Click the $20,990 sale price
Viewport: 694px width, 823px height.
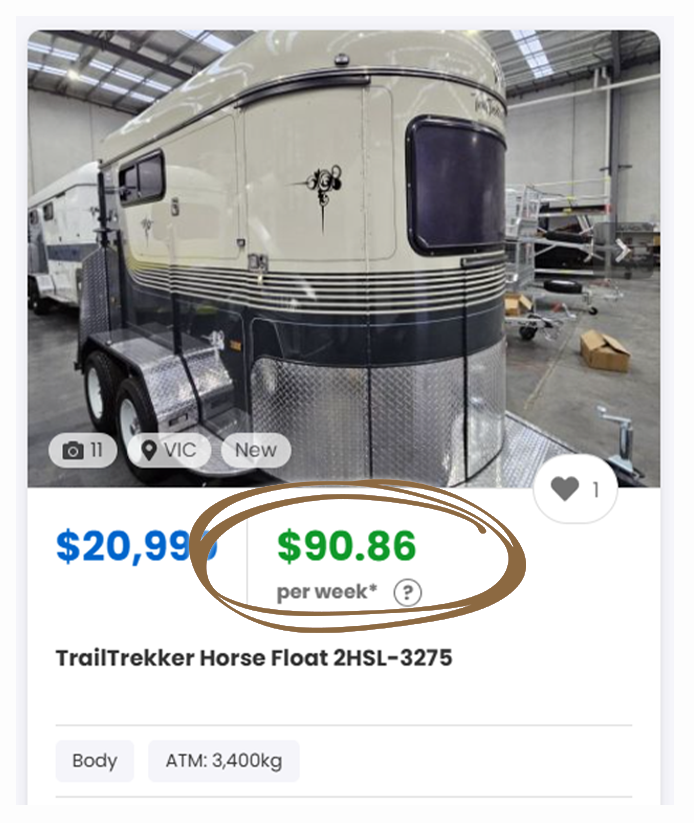(136, 547)
